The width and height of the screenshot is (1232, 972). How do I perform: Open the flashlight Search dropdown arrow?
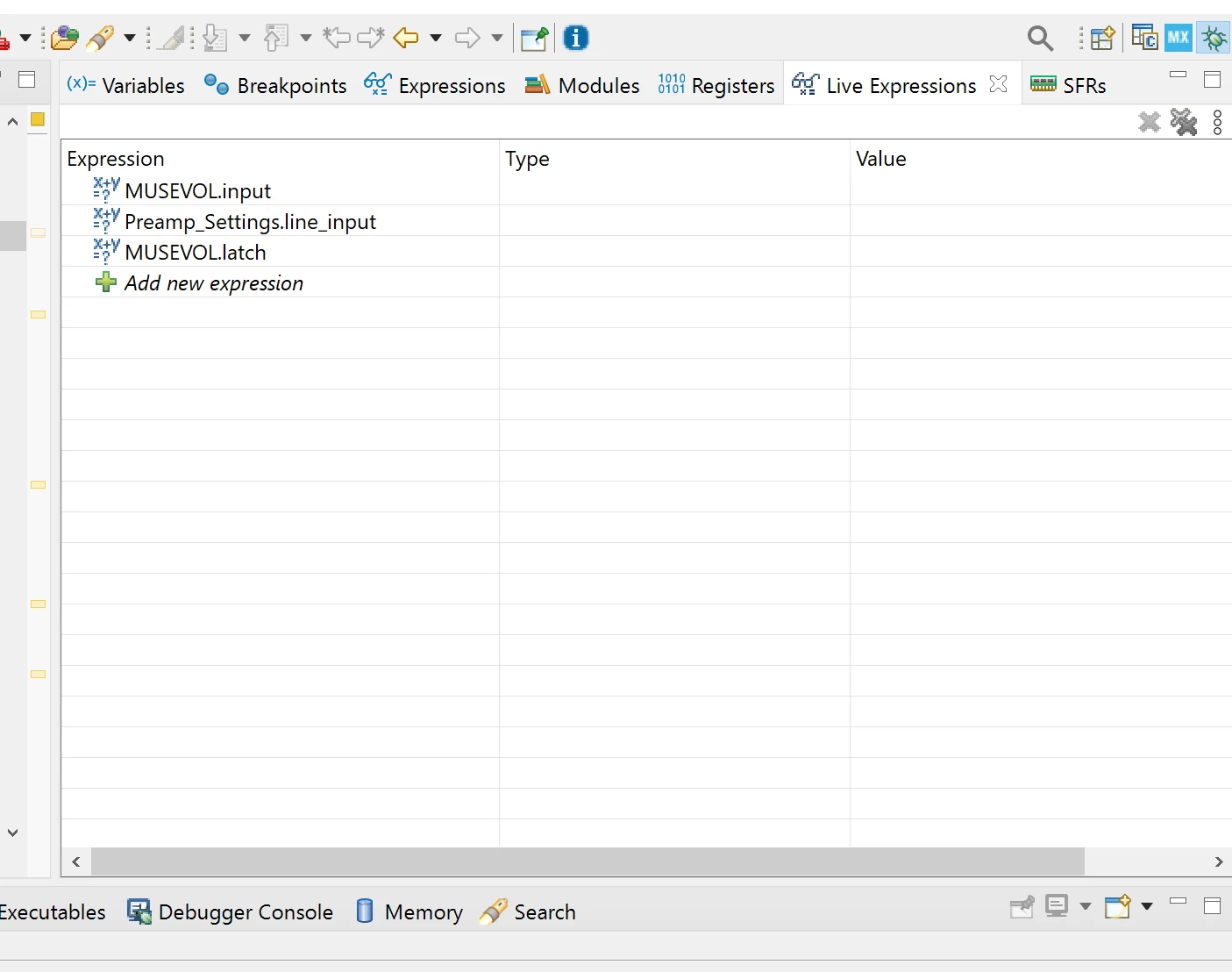(x=130, y=38)
